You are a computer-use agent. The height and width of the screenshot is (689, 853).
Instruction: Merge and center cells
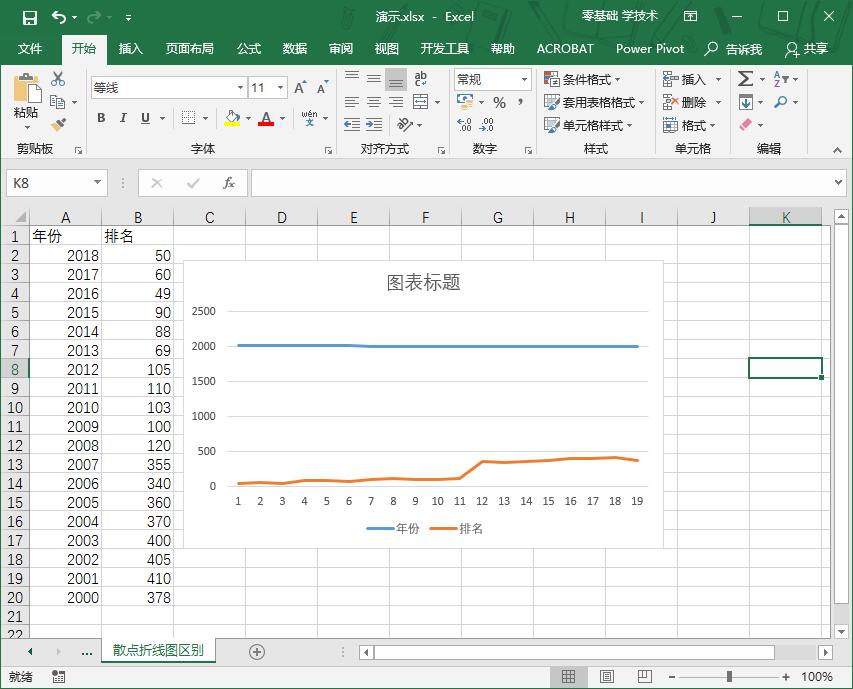coord(421,102)
